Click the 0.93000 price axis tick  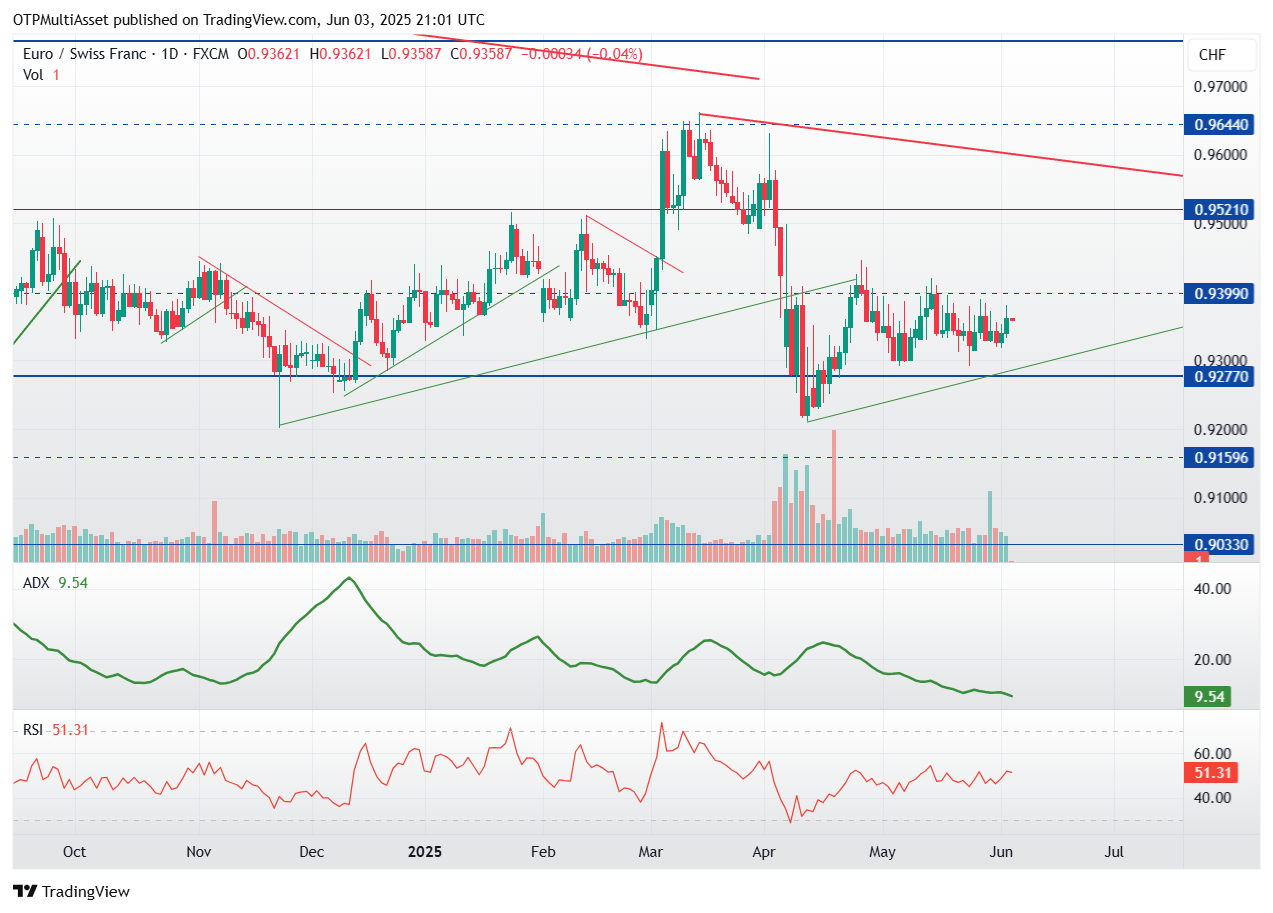(x=1221, y=361)
